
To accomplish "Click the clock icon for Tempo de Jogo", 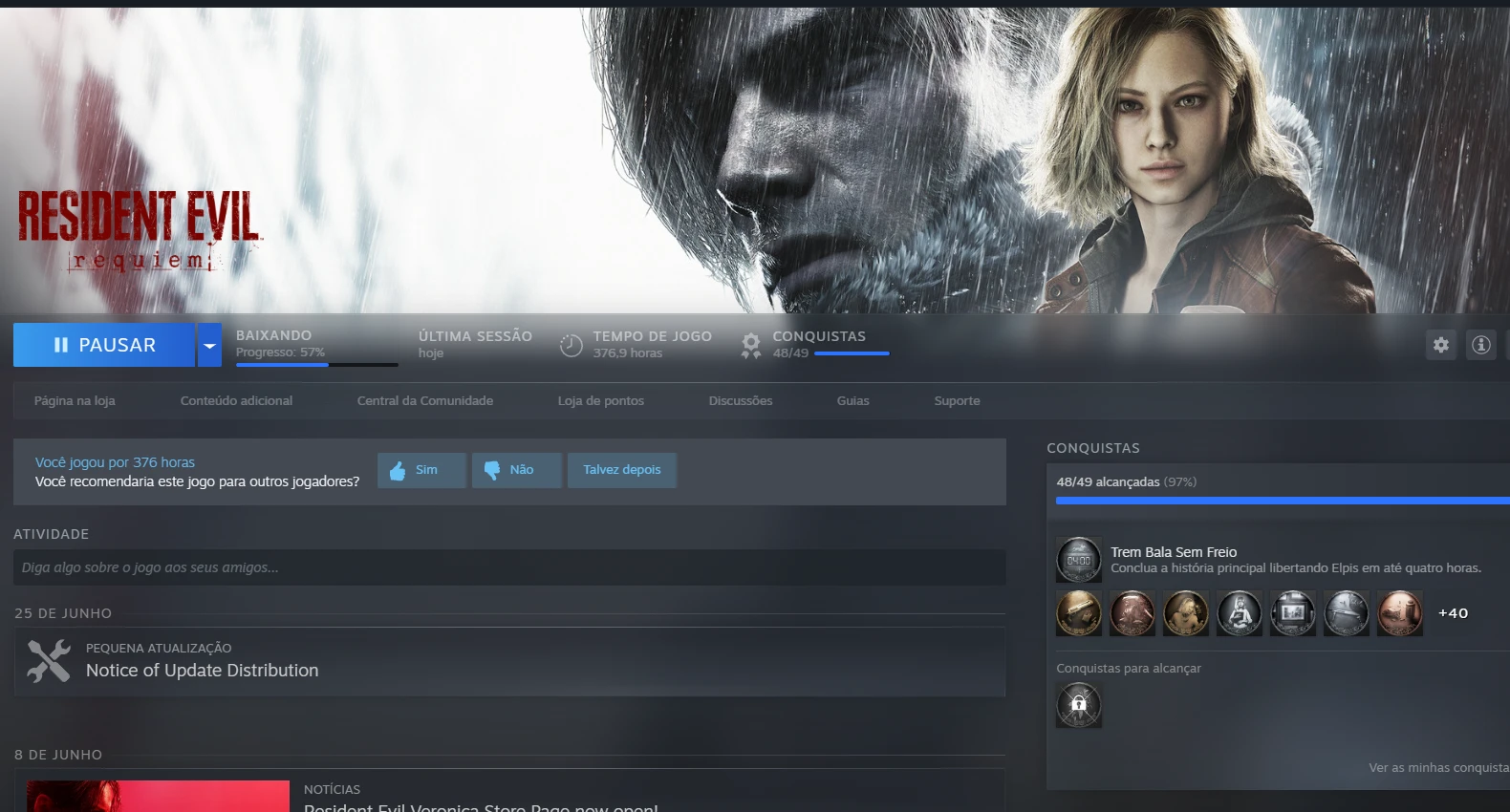I will click(571, 345).
